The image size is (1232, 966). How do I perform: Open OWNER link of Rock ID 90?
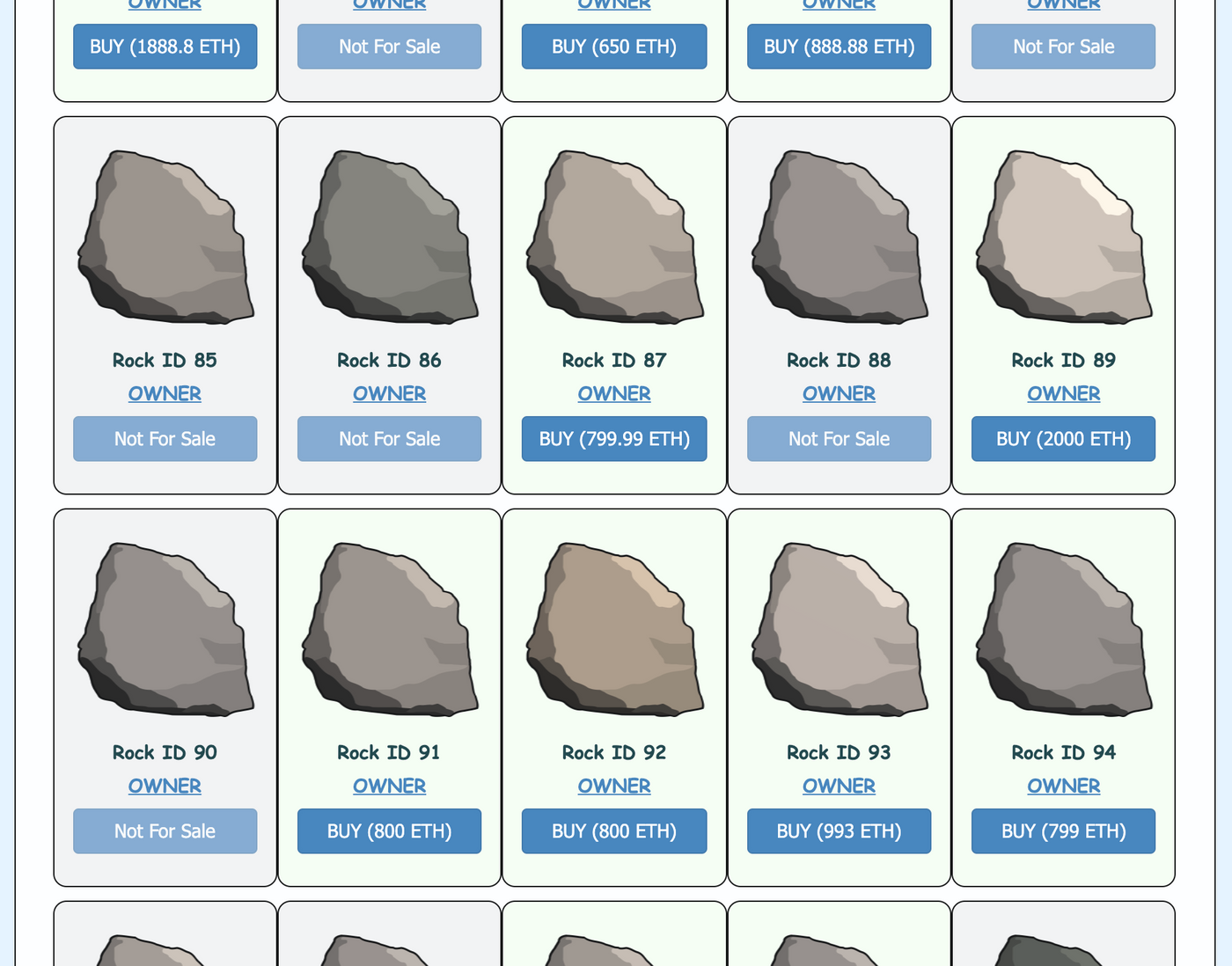pos(165,787)
